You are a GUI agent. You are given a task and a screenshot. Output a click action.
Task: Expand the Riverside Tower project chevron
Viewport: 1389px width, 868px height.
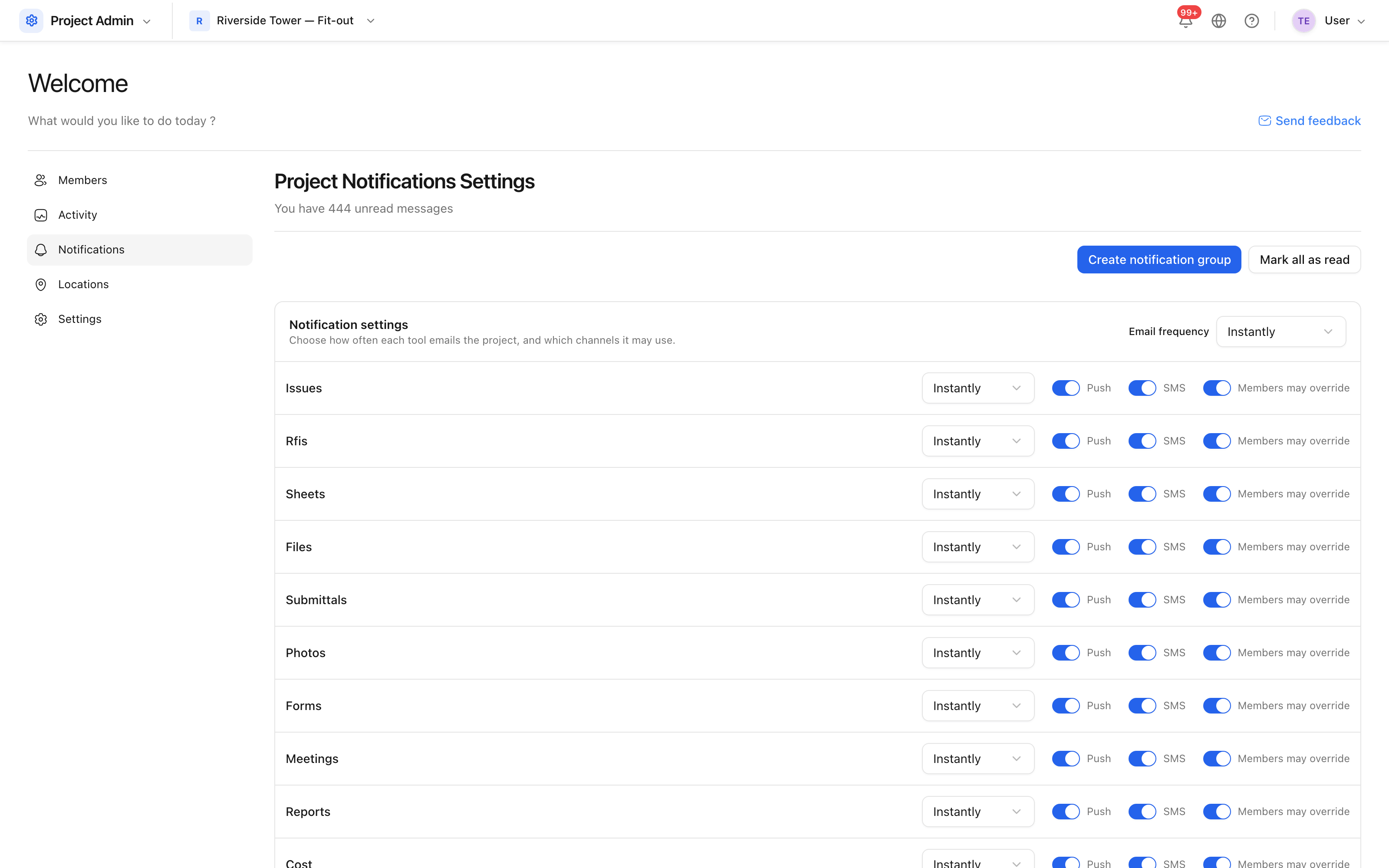click(371, 21)
